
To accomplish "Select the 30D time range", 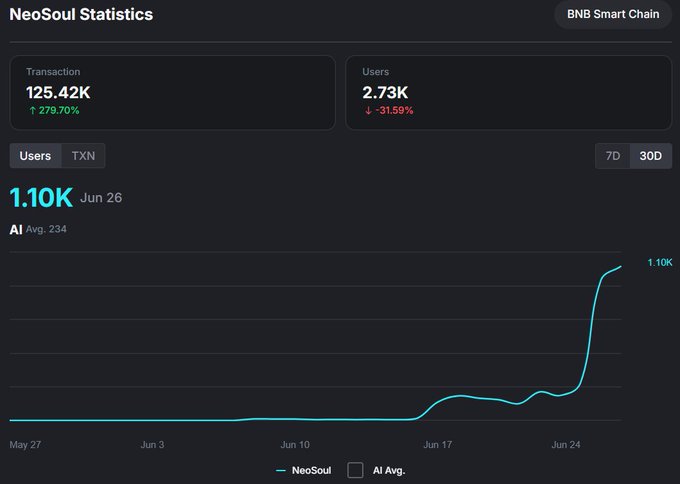I will [651, 156].
